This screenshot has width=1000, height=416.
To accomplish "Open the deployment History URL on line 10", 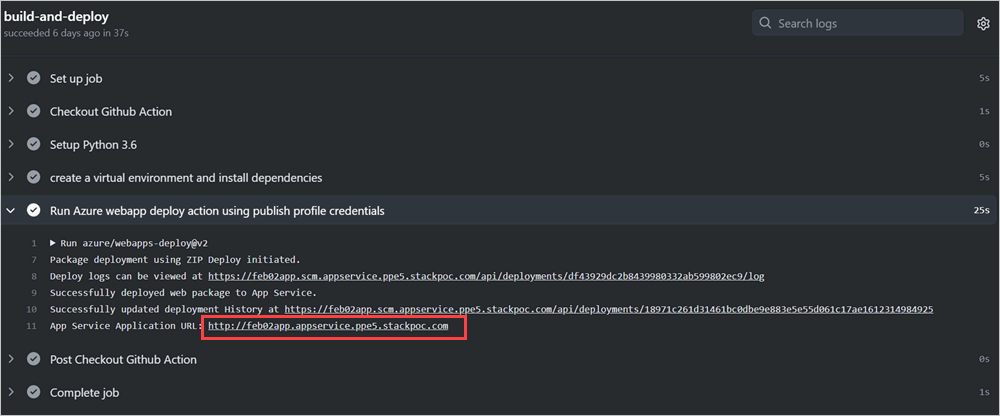I will tap(609, 309).
